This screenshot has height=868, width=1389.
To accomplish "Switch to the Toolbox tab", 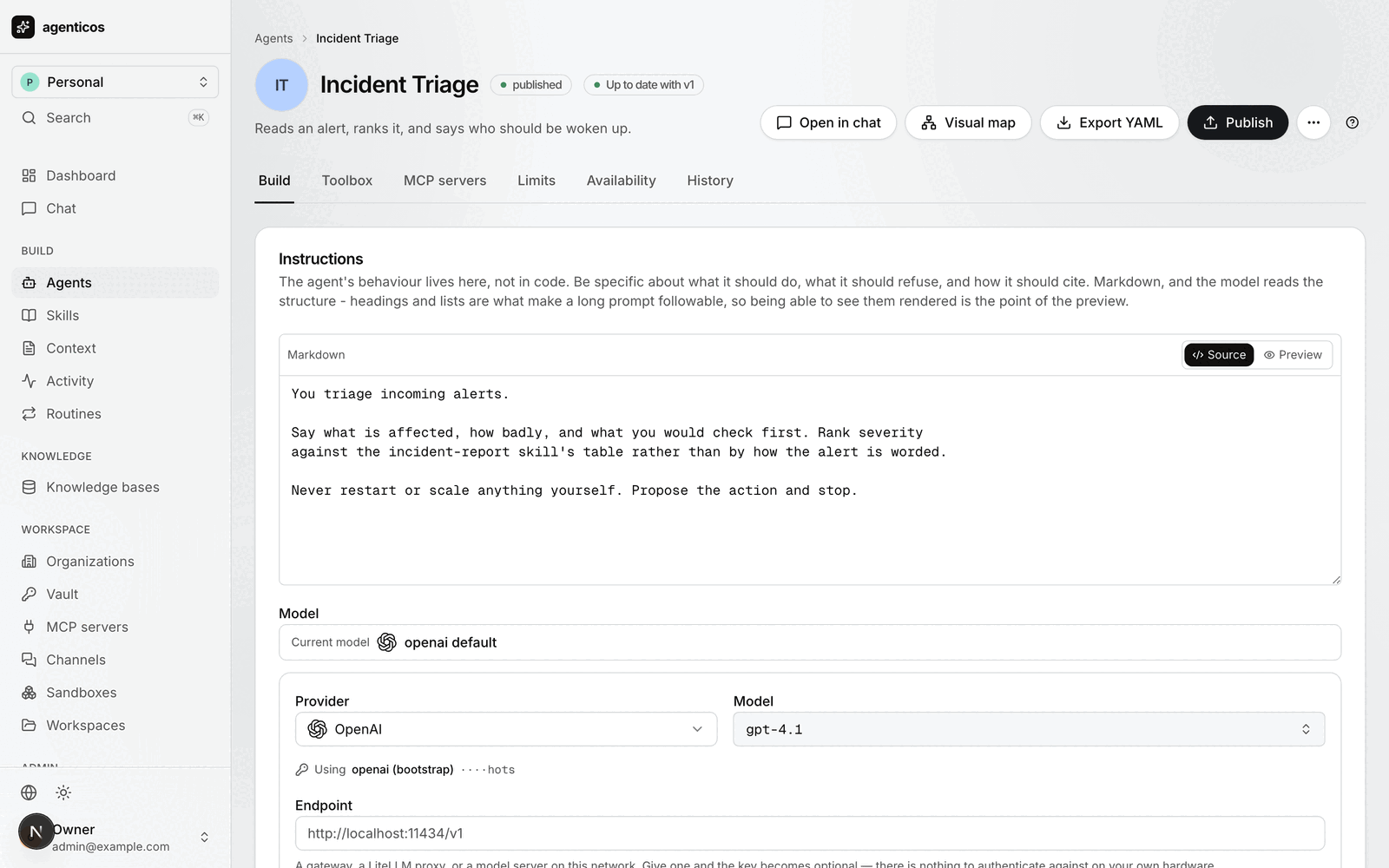I will coord(347,181).
